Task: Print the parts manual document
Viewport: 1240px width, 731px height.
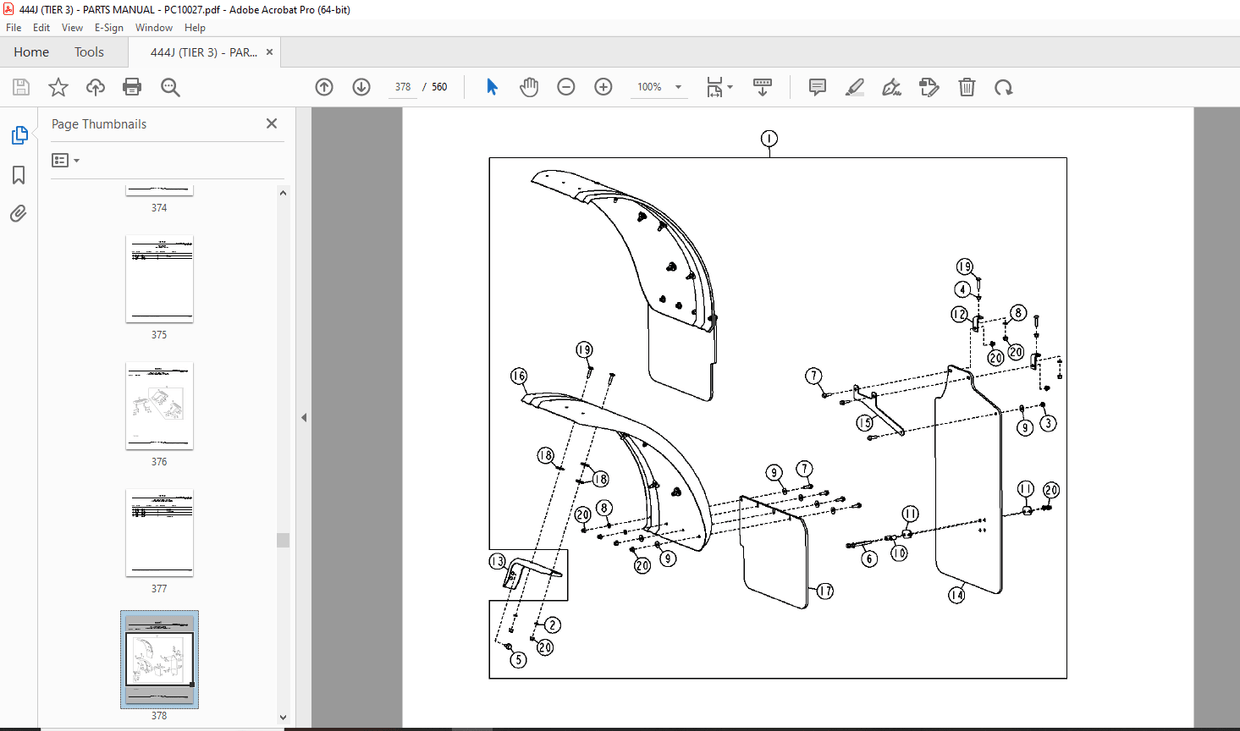Action: [131, 87]
